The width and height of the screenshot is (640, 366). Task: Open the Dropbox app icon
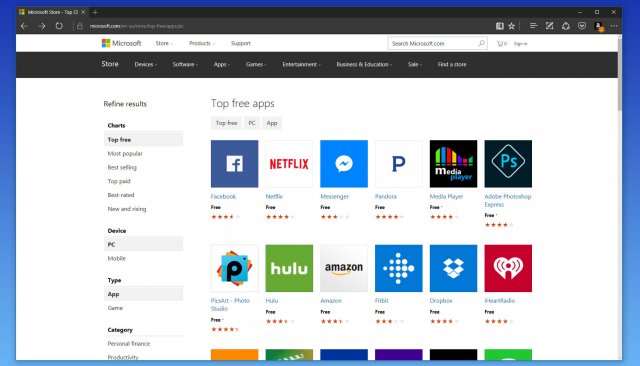pos(453,268)
